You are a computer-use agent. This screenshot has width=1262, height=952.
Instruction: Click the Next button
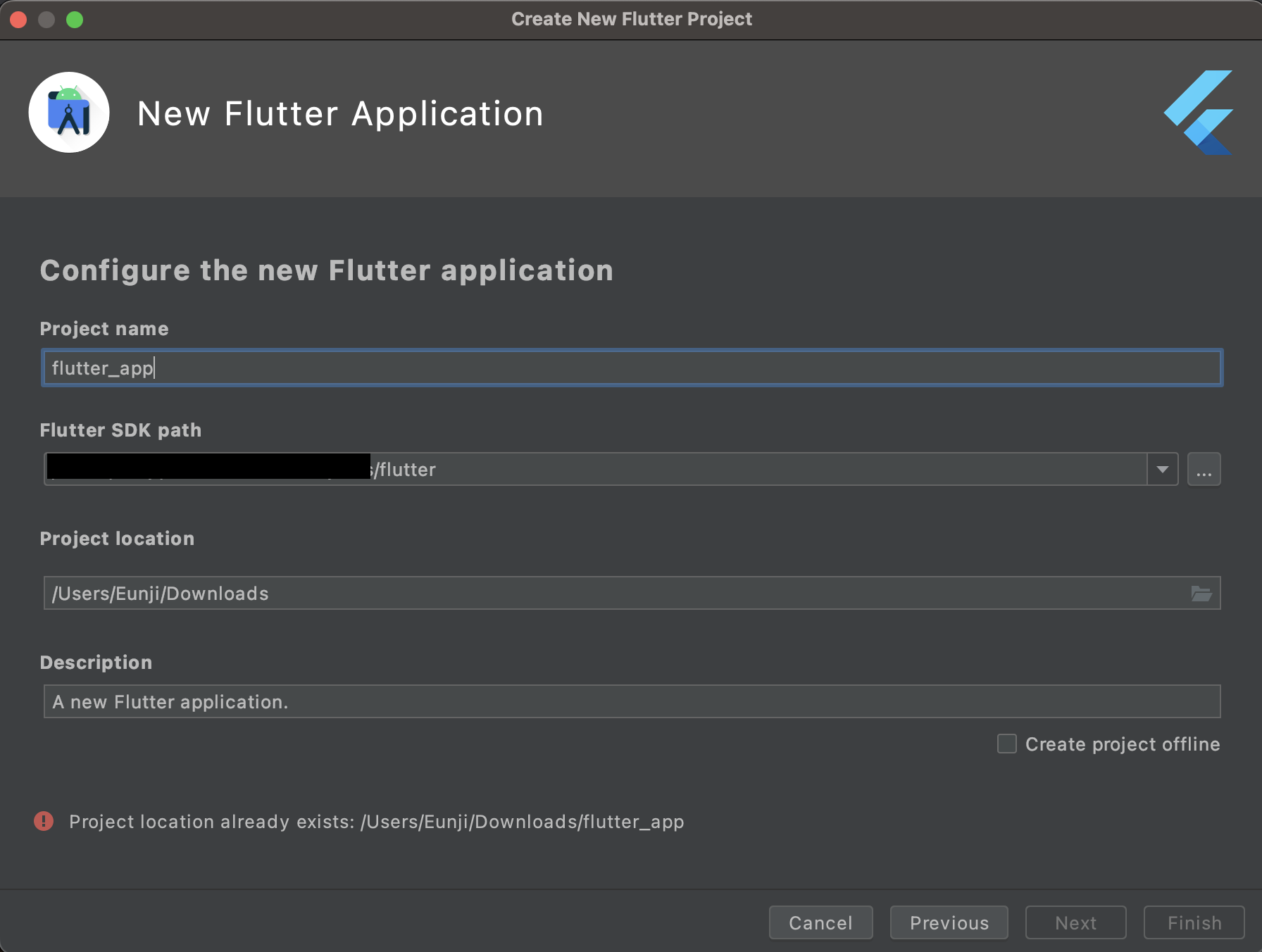point(1076,922)
